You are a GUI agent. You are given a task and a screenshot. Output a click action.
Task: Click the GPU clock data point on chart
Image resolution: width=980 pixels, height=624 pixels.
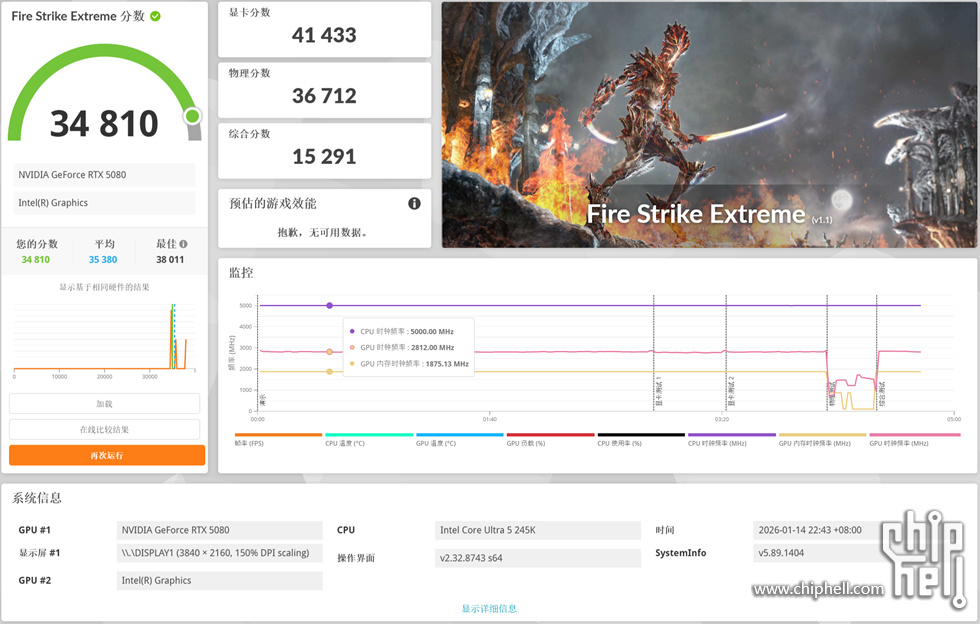pyautogui.click(x=329, y=352)
